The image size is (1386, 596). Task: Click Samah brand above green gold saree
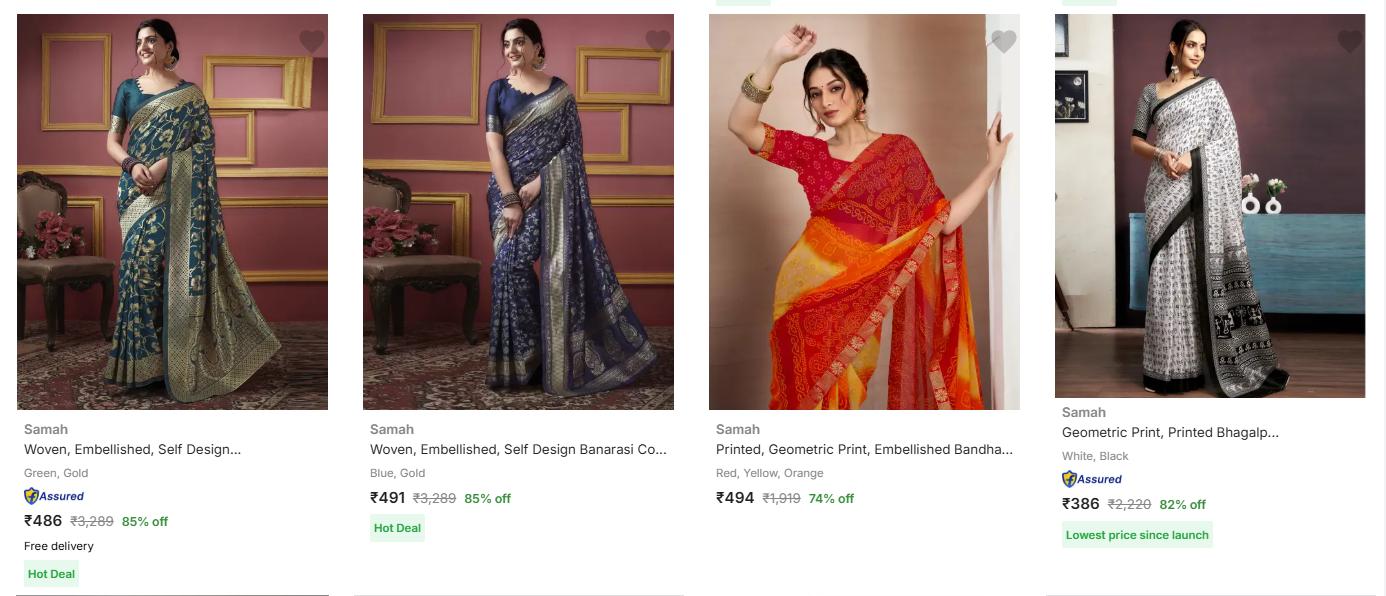[46, 430]
